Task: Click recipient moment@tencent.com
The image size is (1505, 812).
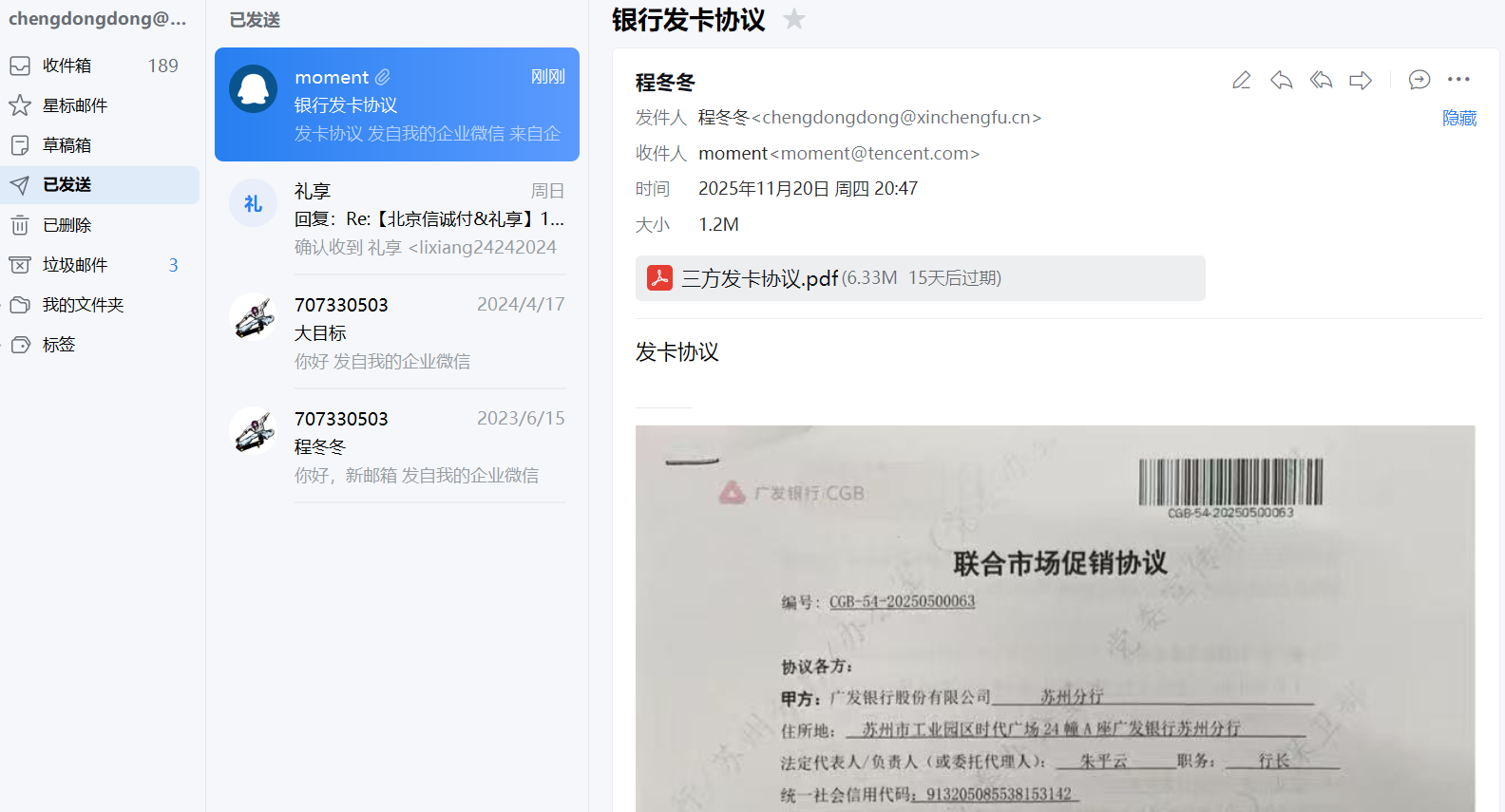Action: pos(839,153)
